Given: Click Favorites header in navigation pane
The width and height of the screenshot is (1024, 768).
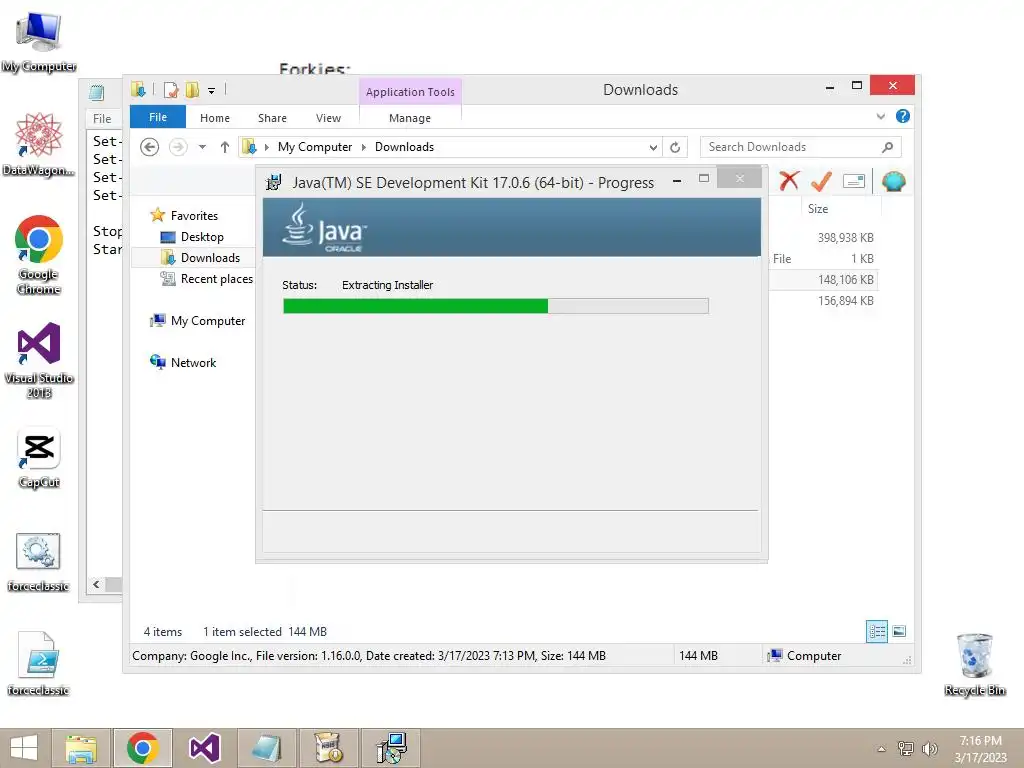Looking at the screenshot, I should [194, 216].
